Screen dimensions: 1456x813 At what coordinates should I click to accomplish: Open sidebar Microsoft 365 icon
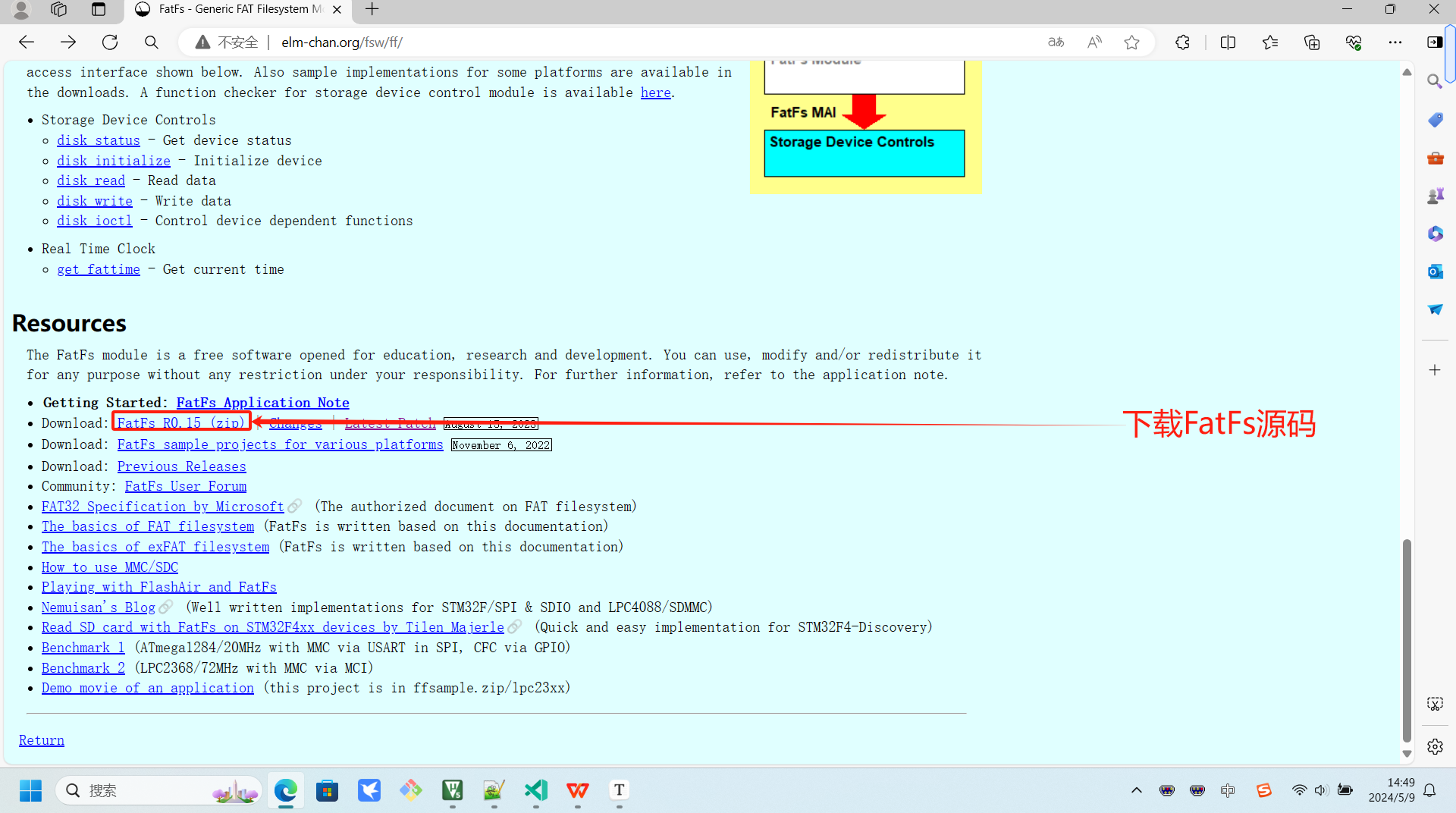[1435, 234]
